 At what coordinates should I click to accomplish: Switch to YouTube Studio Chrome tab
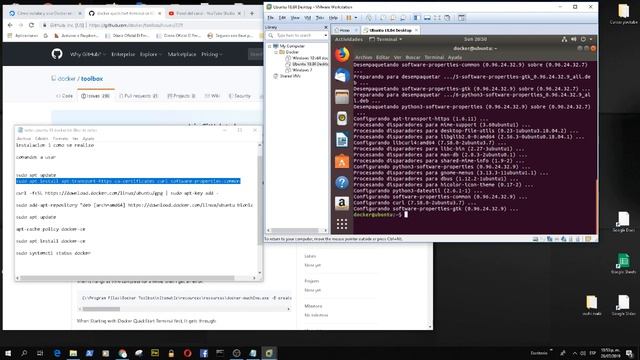point(205,13)
